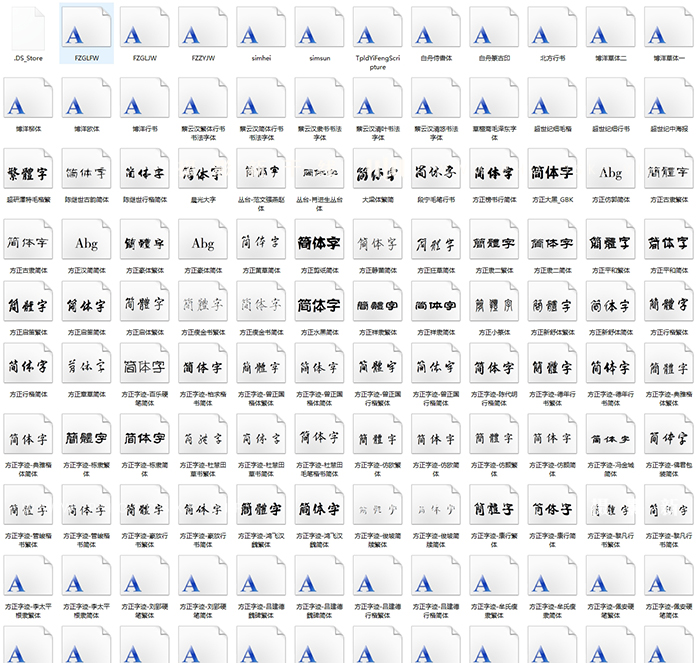Select the simsun font file icon
This screenshot has height=663, width=700.
point(319,28)
